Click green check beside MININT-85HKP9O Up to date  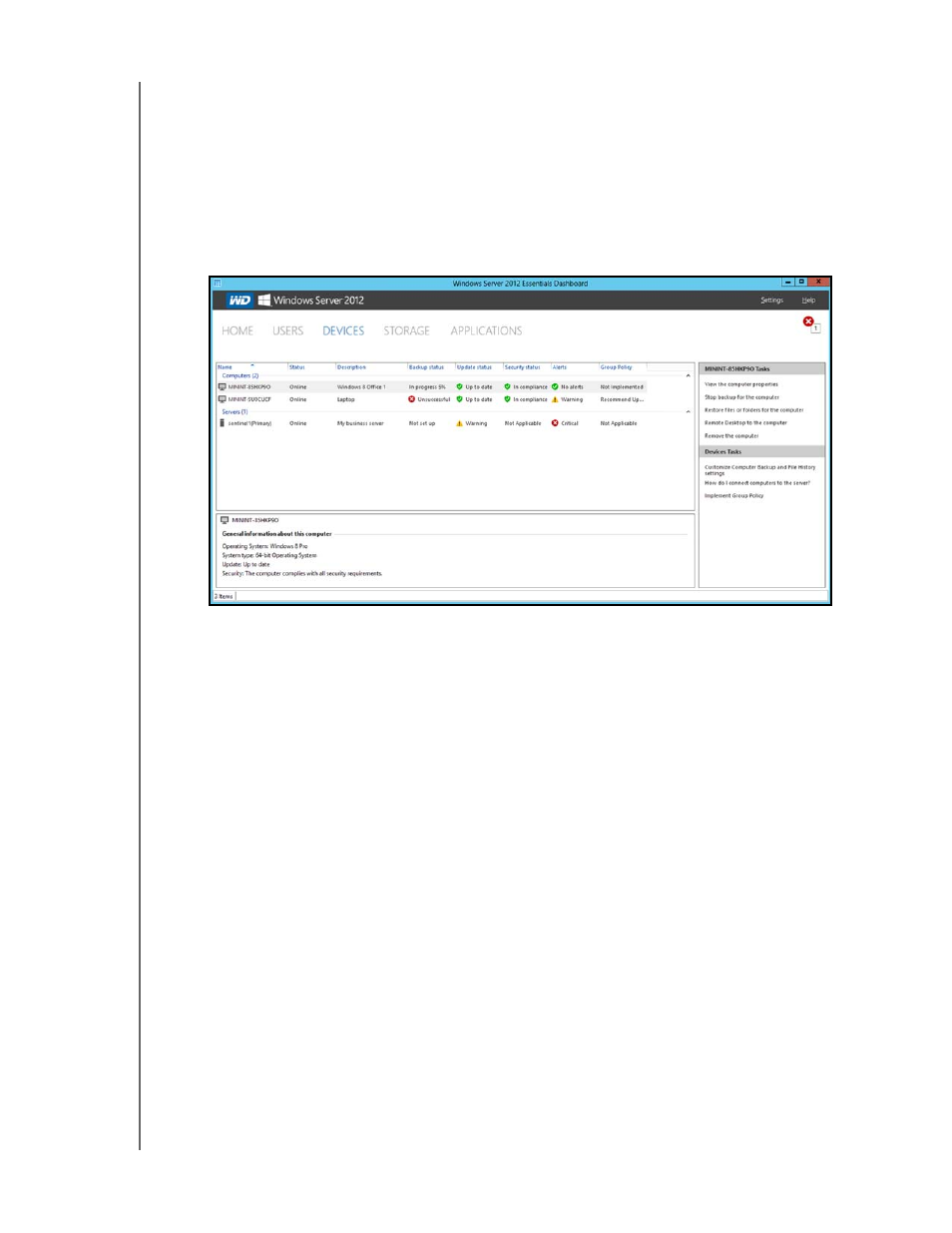pyautogui.click(x=460, y=386)
